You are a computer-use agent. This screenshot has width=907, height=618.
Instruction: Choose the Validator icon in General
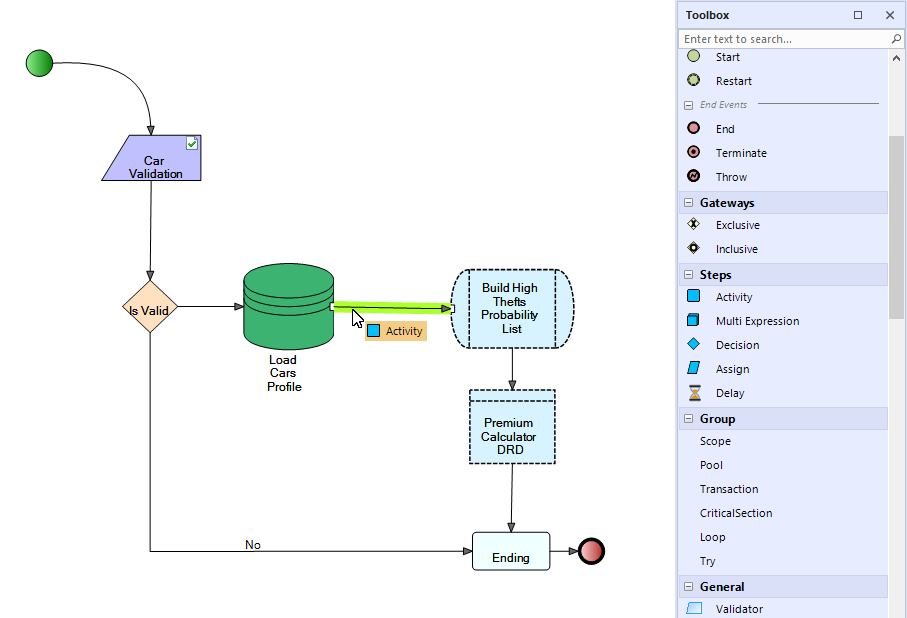tap(694, 608)
